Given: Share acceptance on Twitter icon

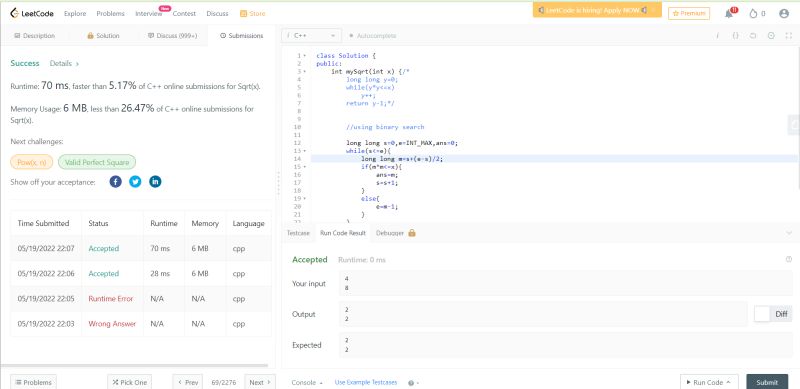Looking at the screenshot, I should [x=135, y=182].
